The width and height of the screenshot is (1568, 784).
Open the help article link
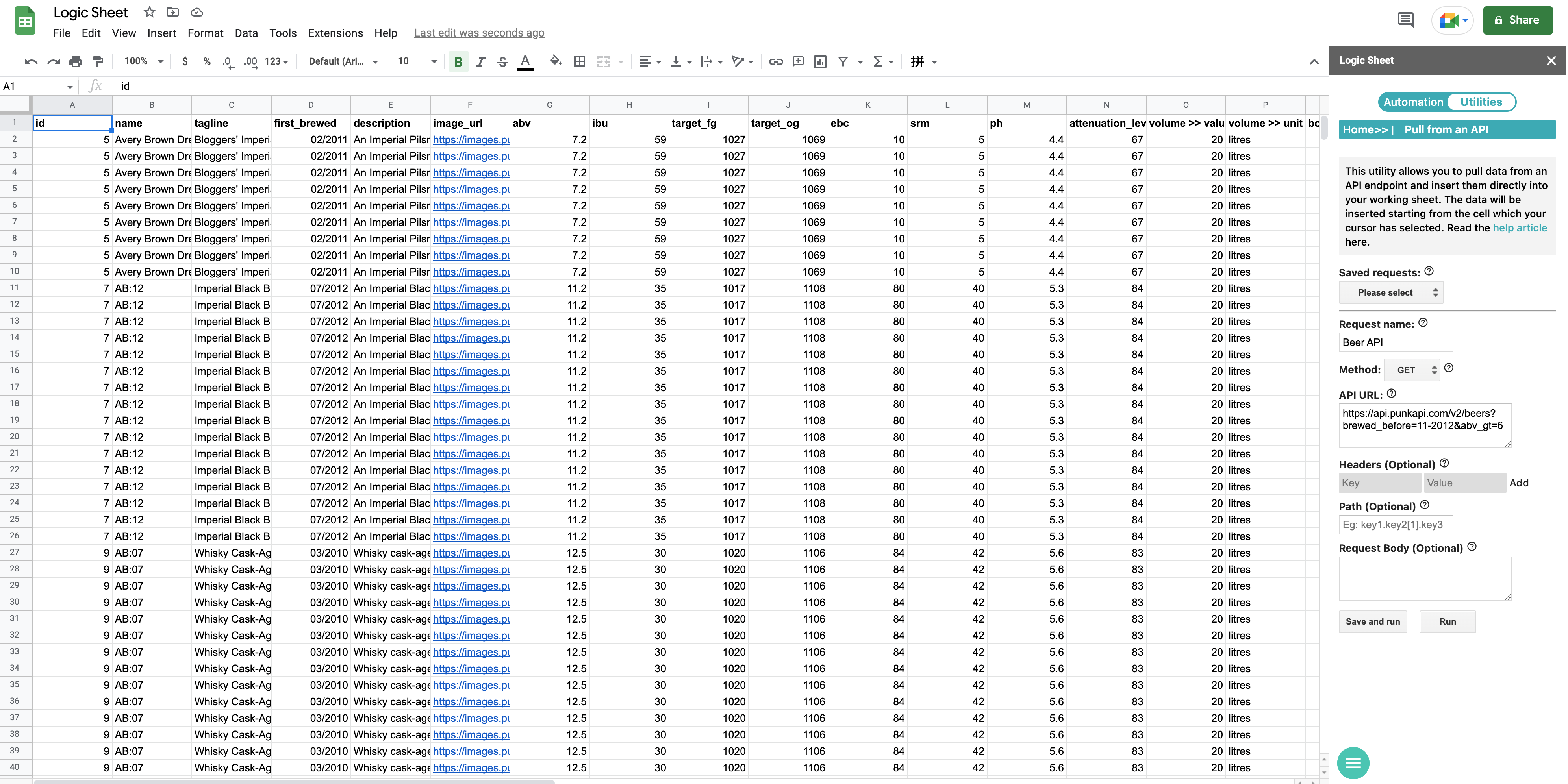[x=1519, y=227]
